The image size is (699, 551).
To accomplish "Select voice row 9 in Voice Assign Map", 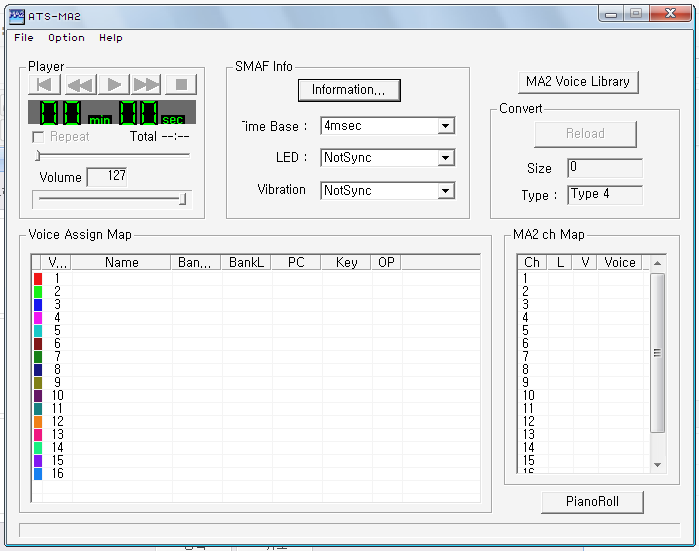I will [x=257, y=382].
